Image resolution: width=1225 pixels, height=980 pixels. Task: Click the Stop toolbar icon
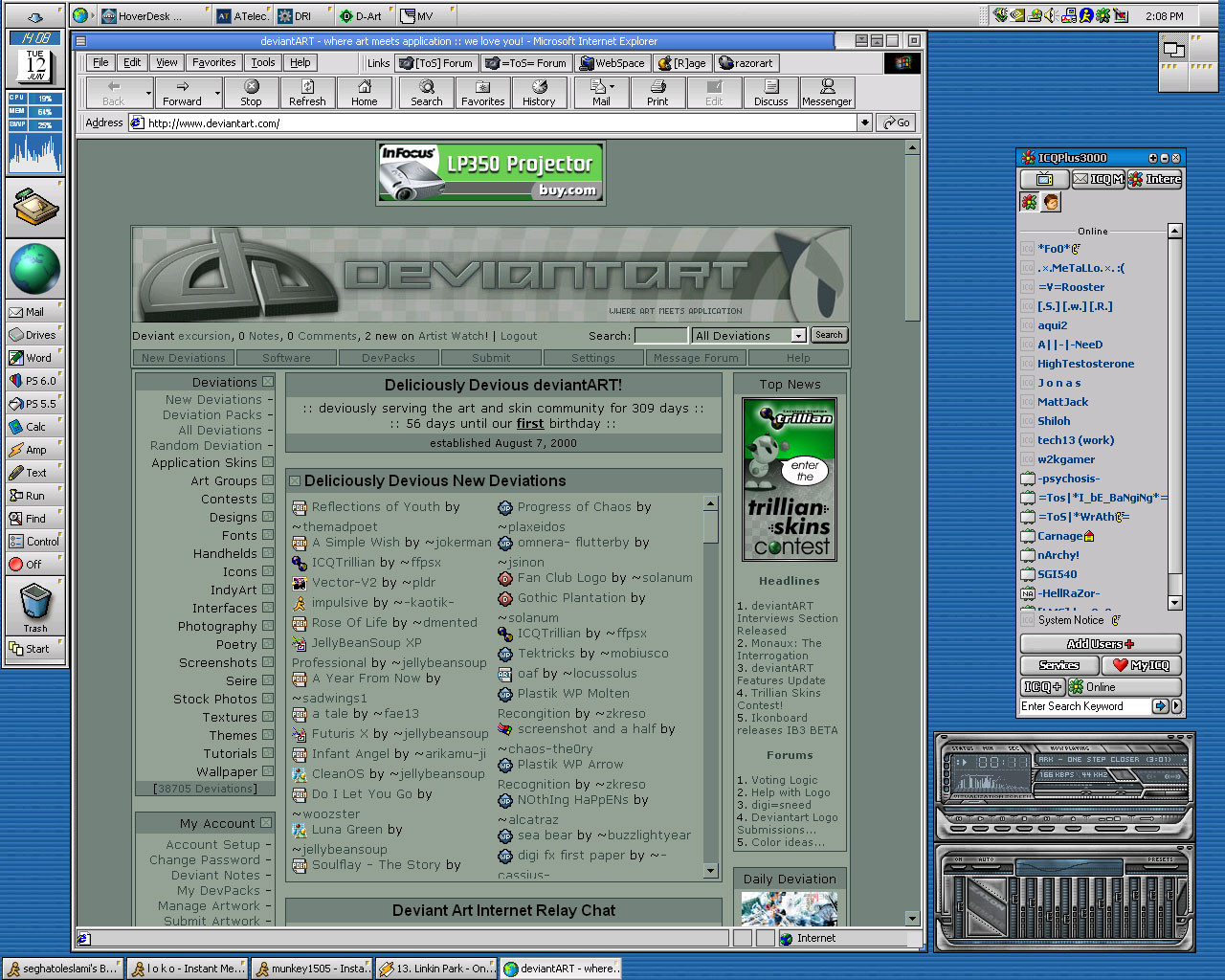coord(251,93)
